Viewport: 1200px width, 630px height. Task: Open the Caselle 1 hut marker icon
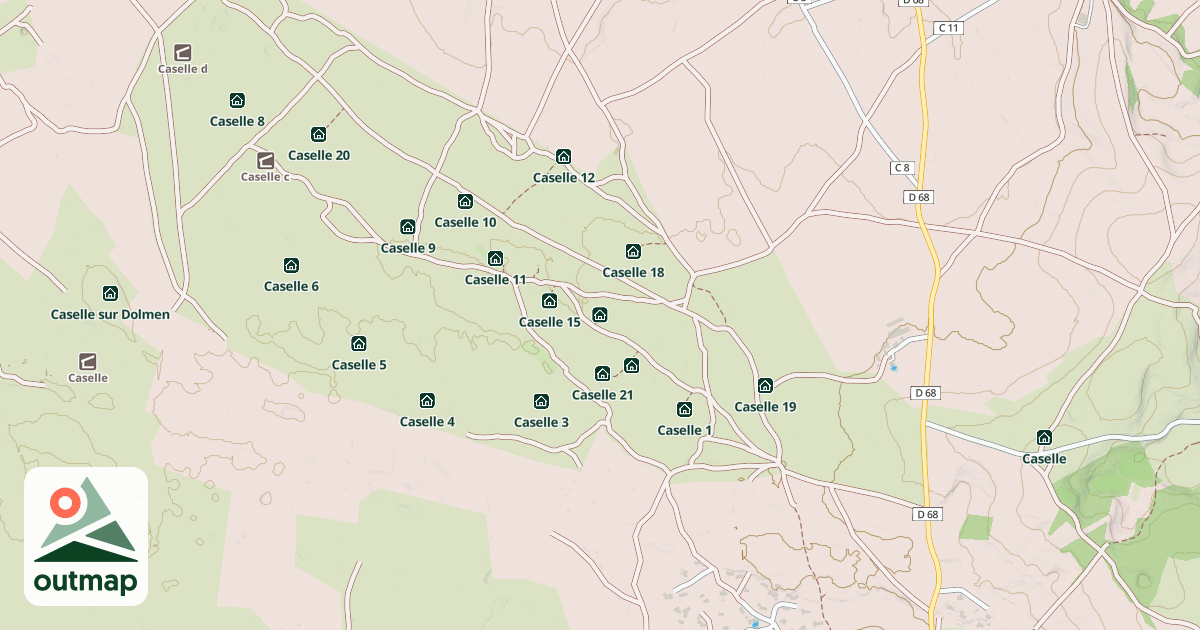point(684,409)
